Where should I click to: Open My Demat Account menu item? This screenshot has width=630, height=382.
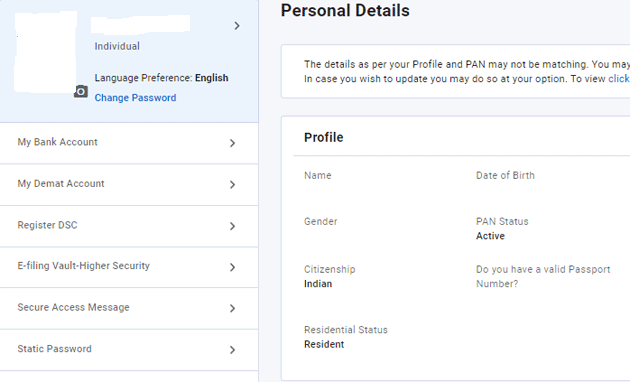pyautogui.click(x=129, y=184)
